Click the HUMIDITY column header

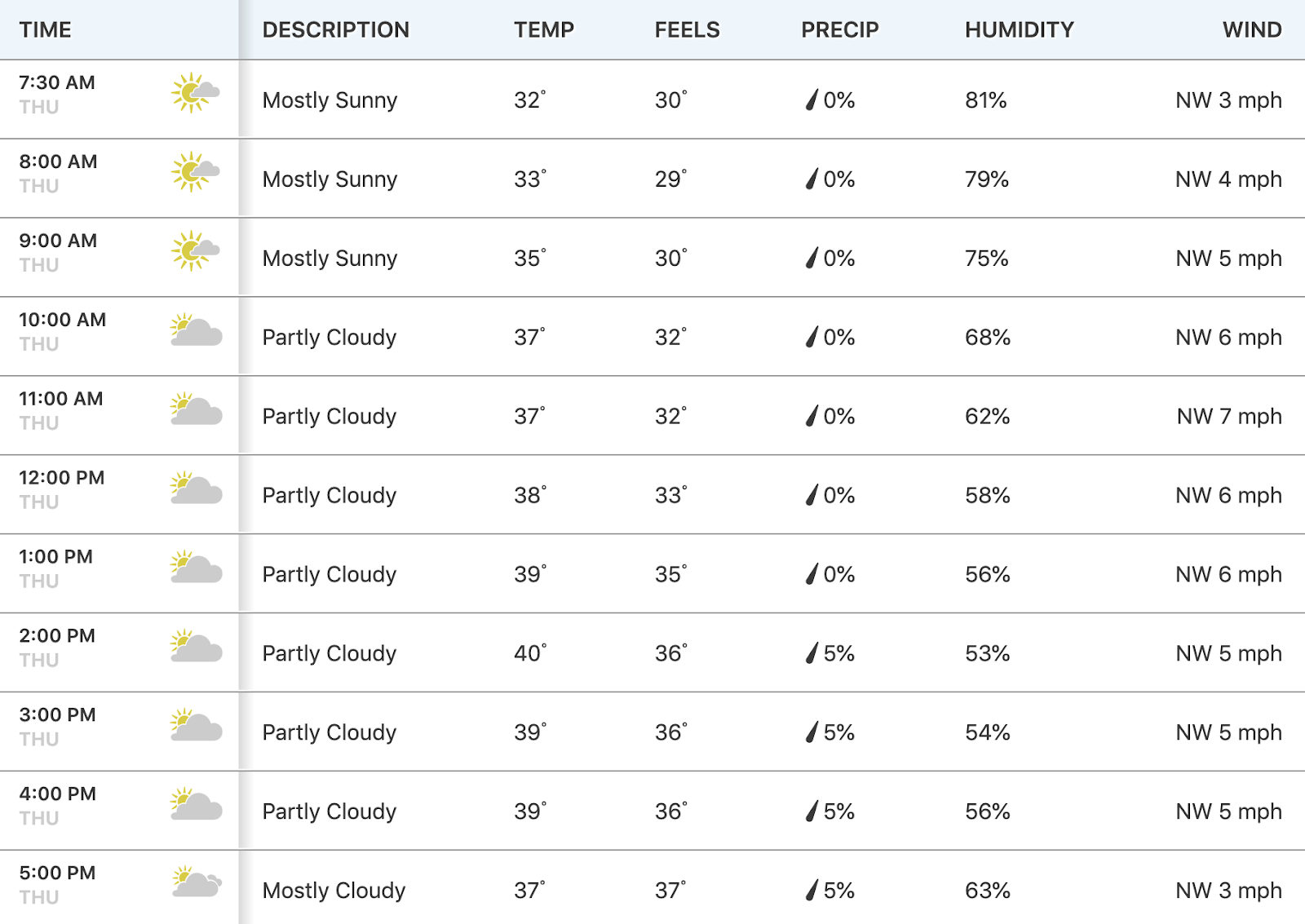tap(1020, 30)
